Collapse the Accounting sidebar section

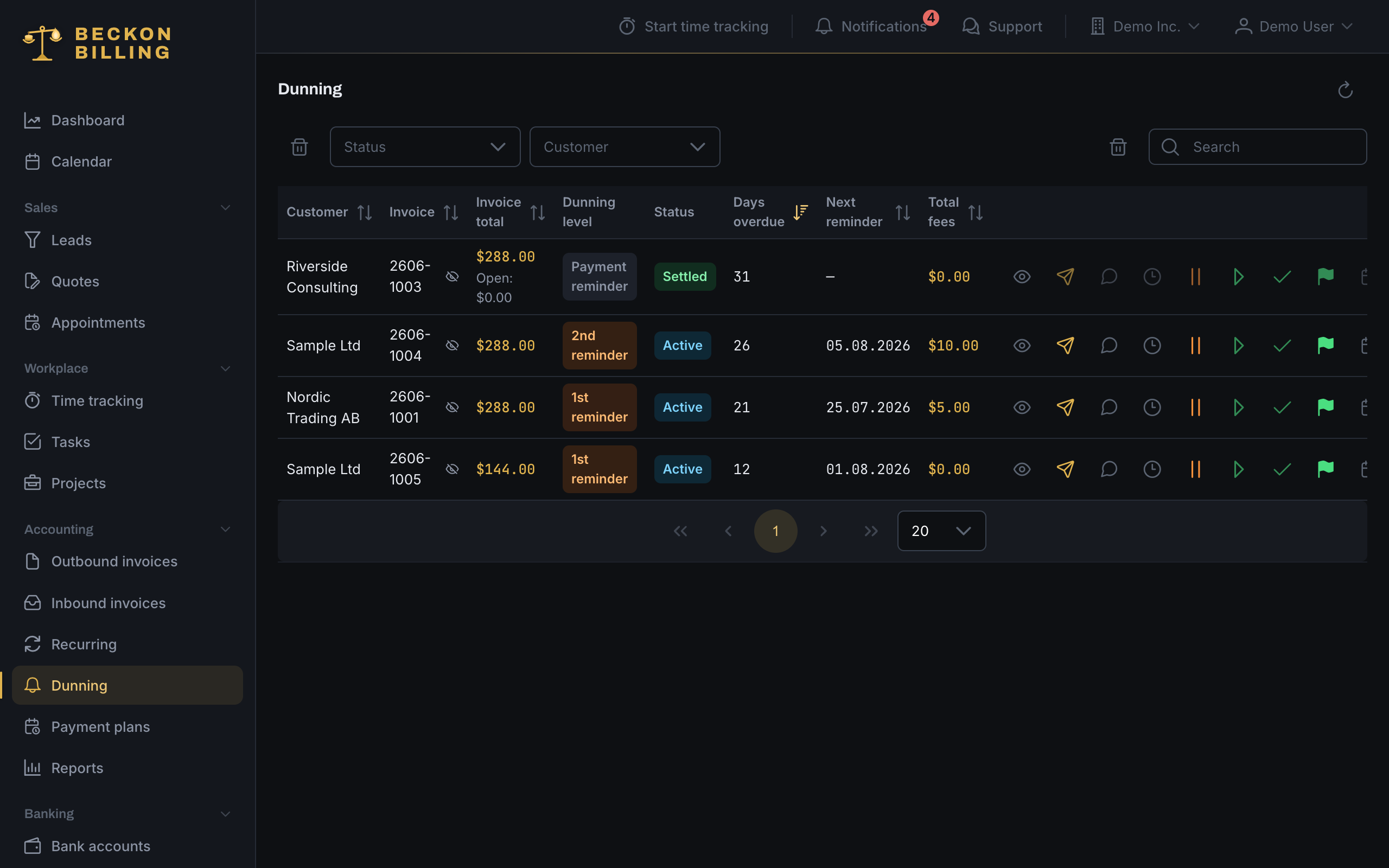tap(128, 529)
